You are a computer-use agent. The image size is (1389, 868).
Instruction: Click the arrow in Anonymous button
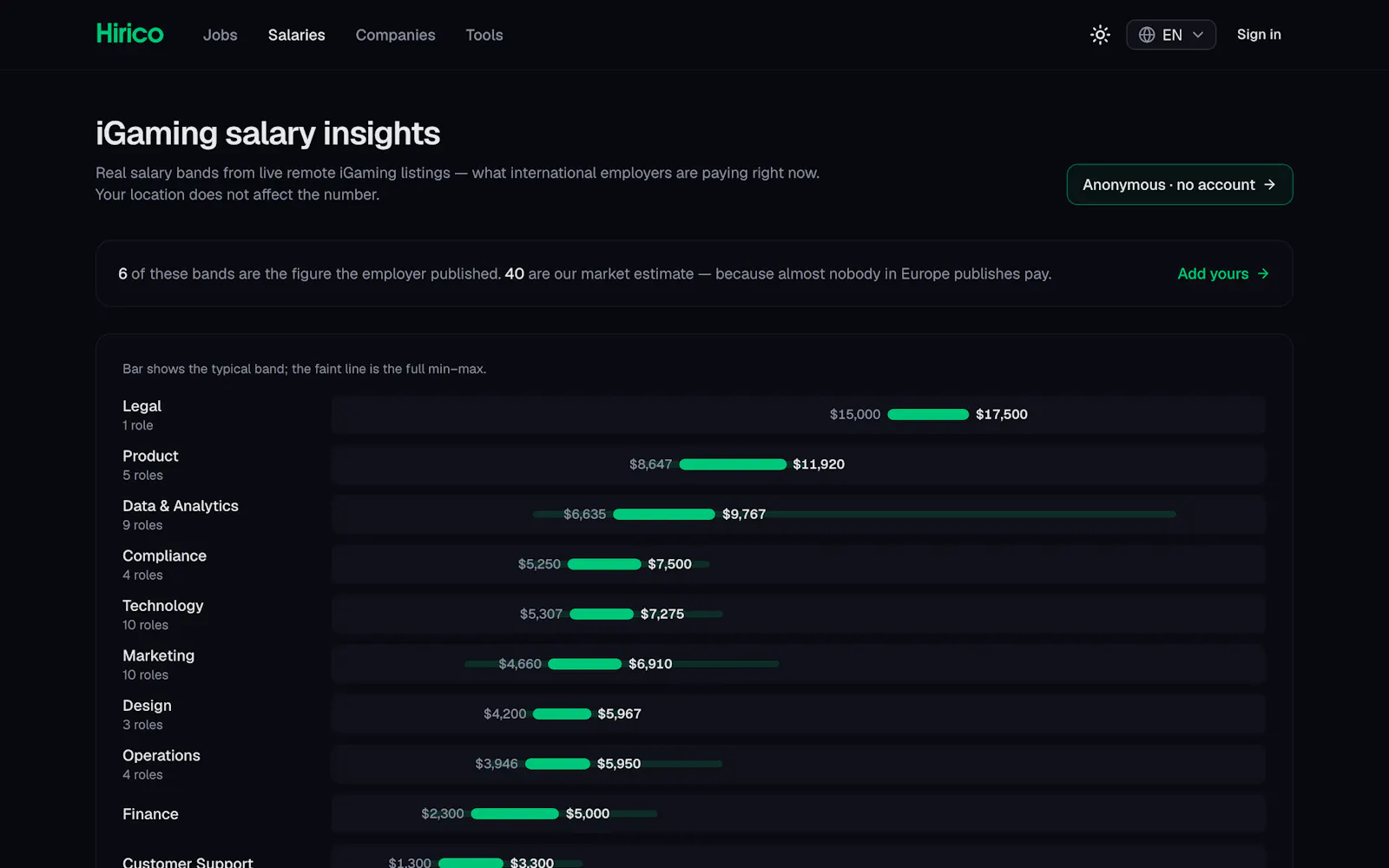(1269, 185)
